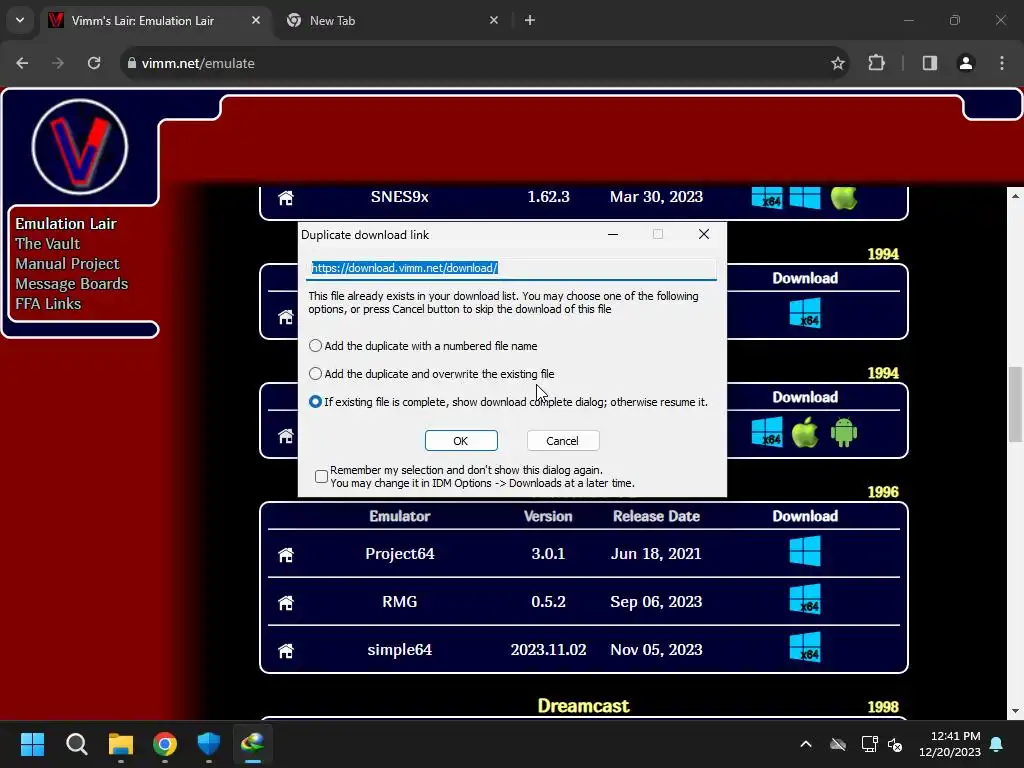This screenshot has height=768, width=1024.
Task: Select add duplicate and overwrite existing file
Action: click(315, 374)
